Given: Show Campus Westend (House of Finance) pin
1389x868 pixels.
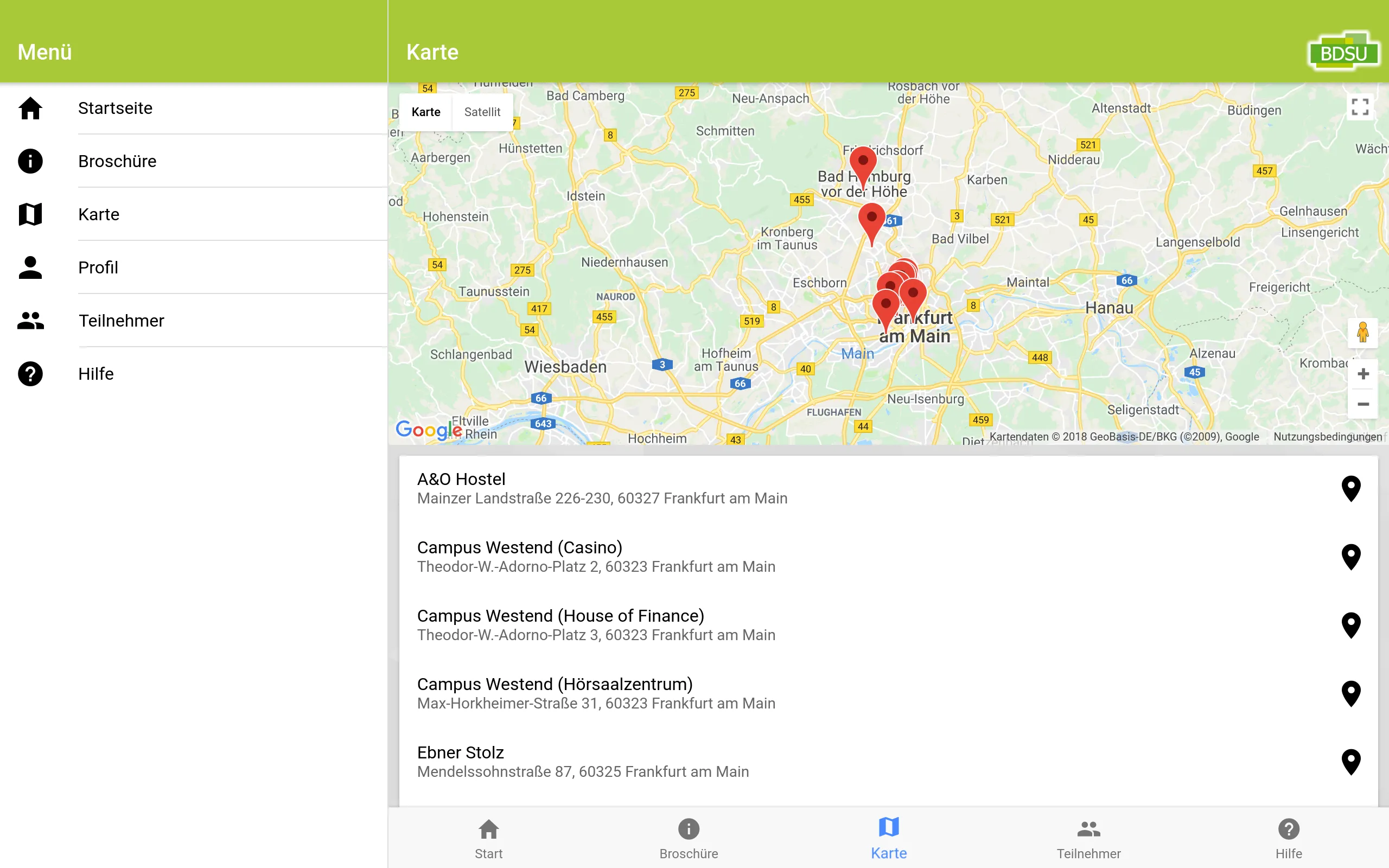Looking at the screenshot, I should (1351, 625).
